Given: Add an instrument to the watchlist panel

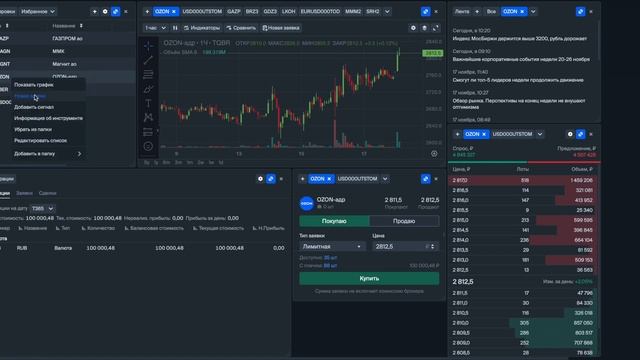Looking at the screenshot, I should (x=94, y=11).
